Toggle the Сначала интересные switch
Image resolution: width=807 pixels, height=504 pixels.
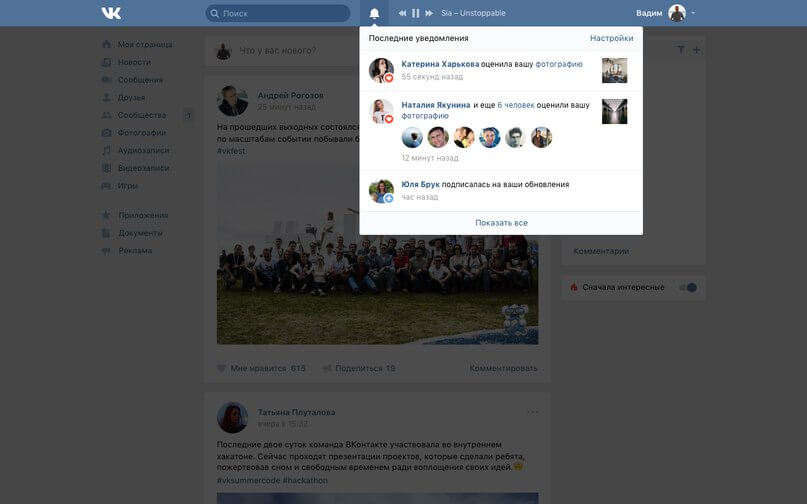[689, 288]
